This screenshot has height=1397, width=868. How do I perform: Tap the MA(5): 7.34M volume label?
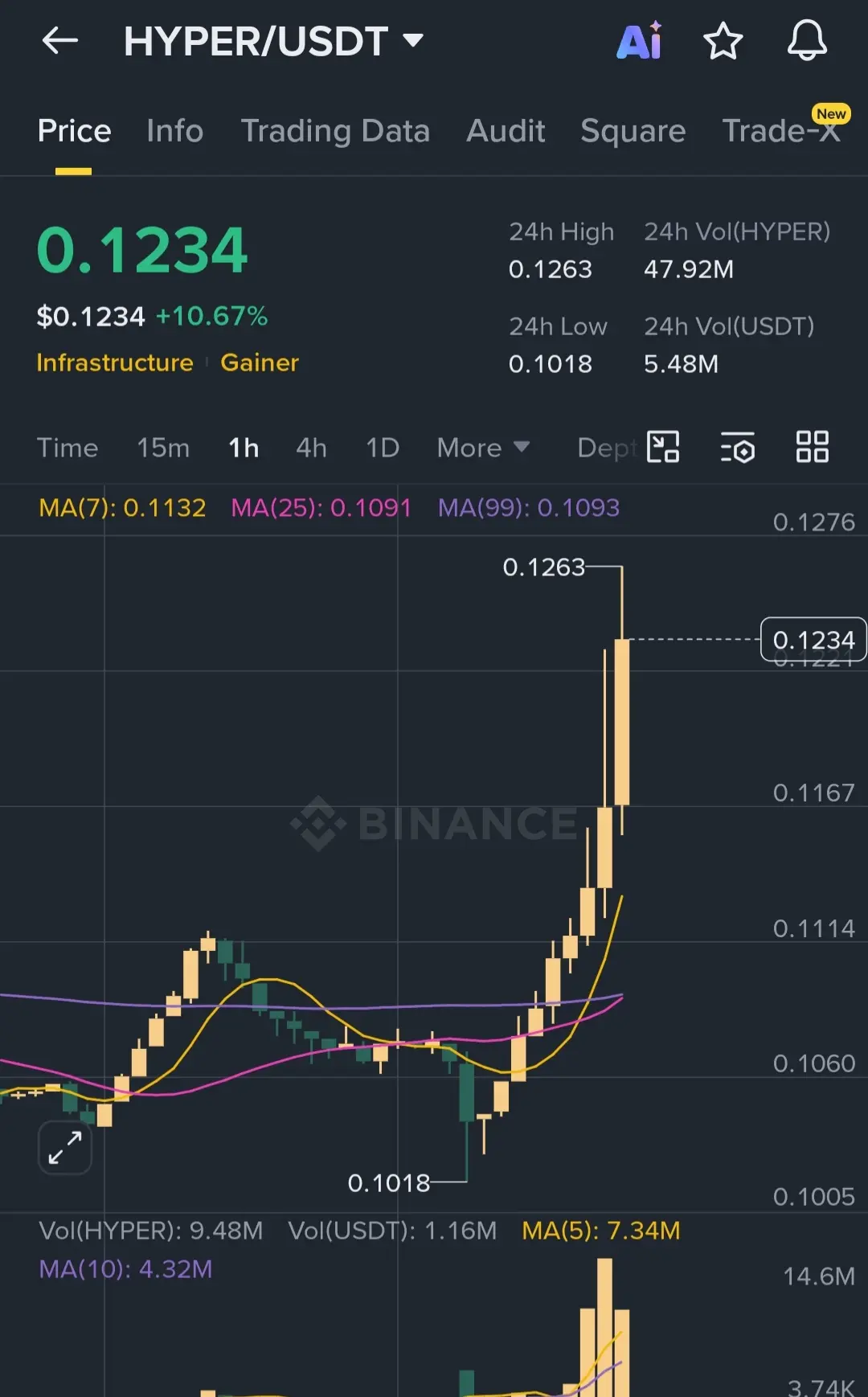pos(601,1231)
